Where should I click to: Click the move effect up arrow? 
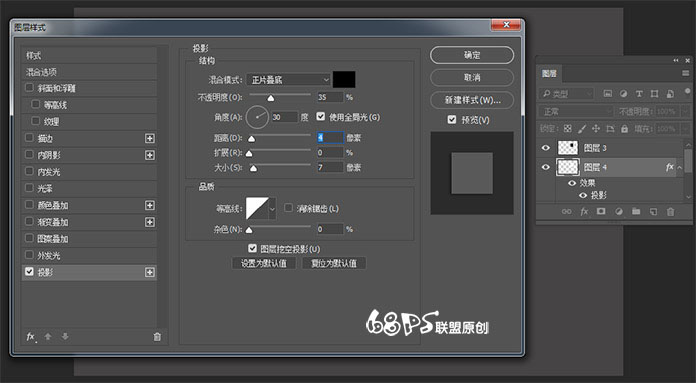[x=48, y=337]
